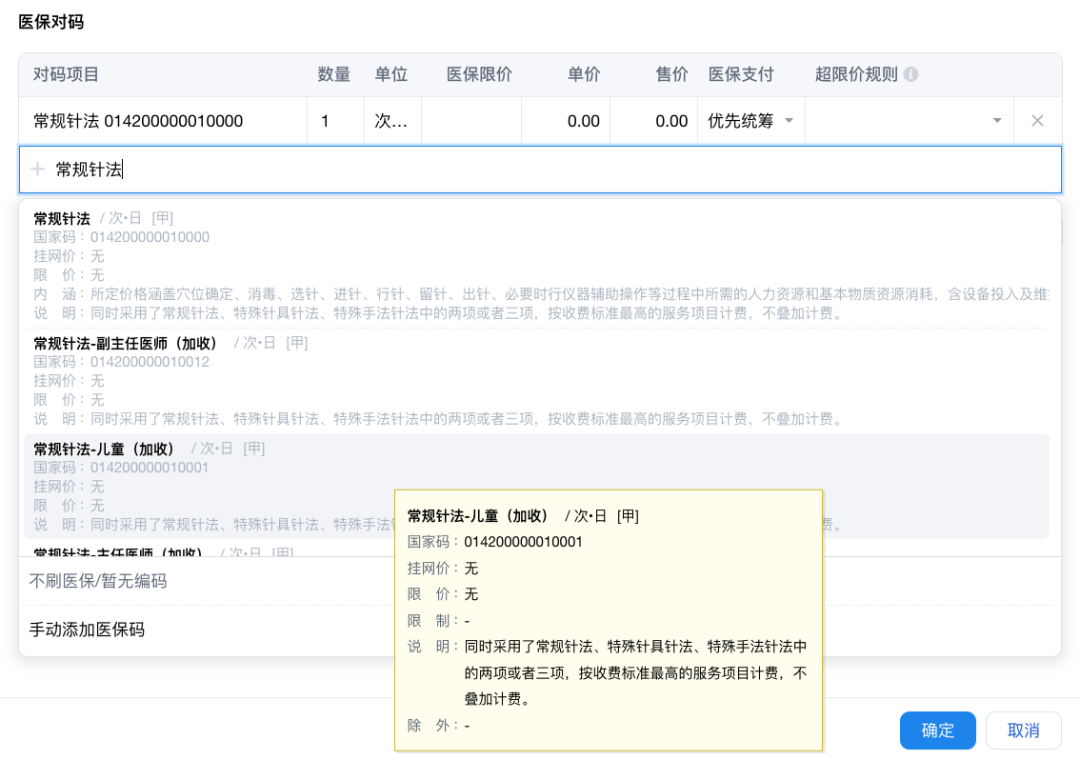The width and height of the screenshot is (1080, 760).
Task: Click the 售价 field showing 0.00
Action: [x=654, y=121]
